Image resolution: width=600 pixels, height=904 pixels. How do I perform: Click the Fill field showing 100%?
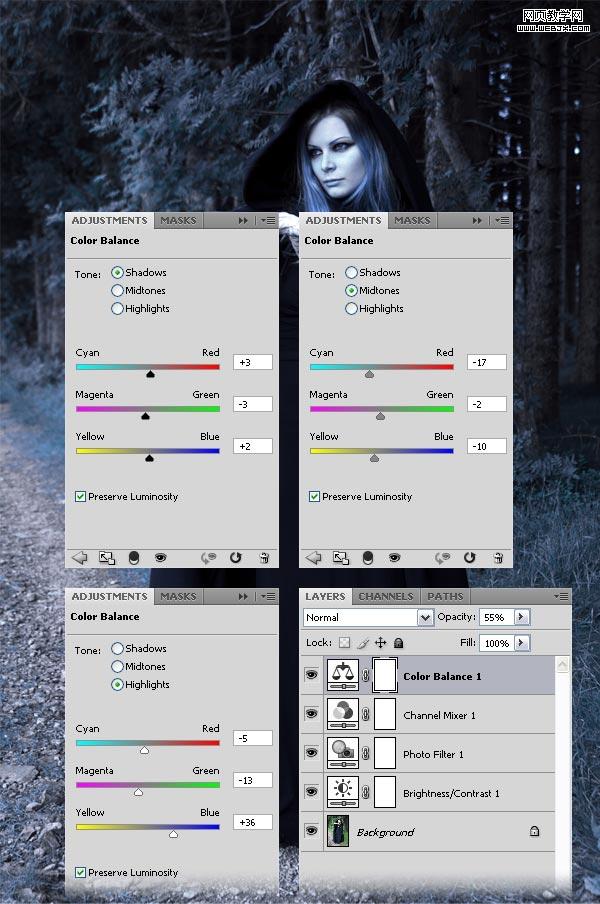pos(496,643)
